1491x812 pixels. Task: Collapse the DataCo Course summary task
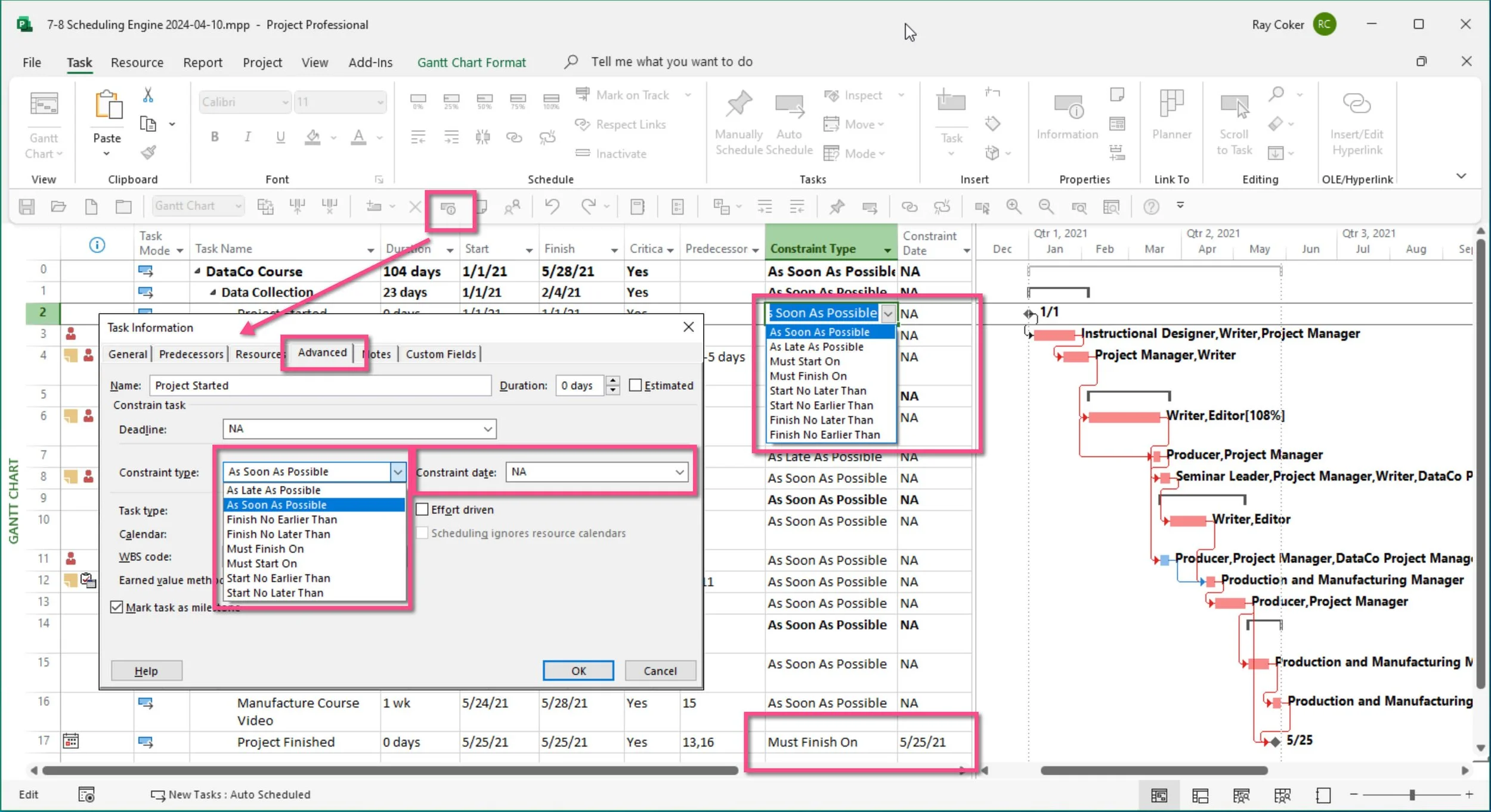coord(197,271)
